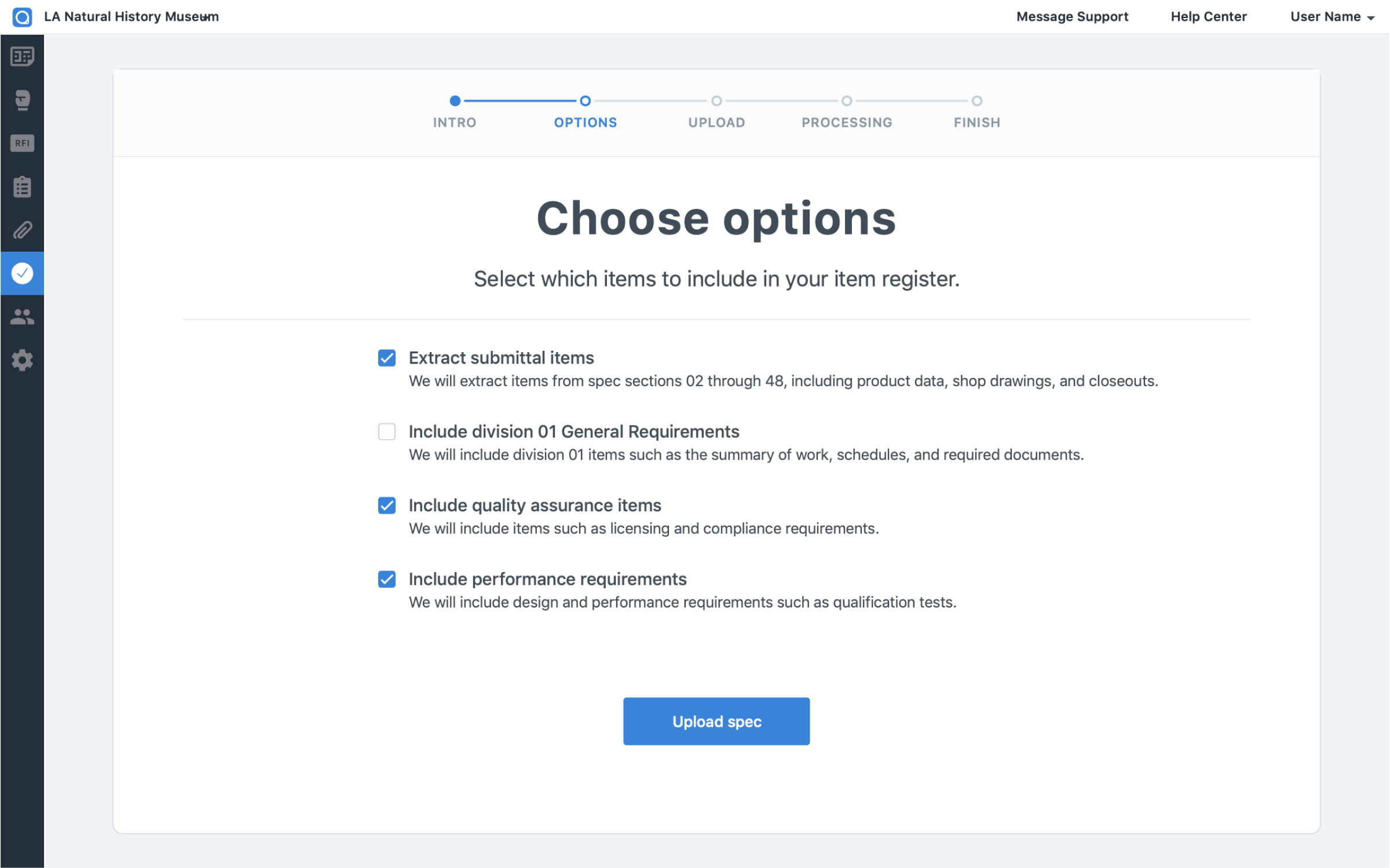Enable Include division 01 General Requirements
This screenshot has width=1390, height=868.
(x=386, y=432)
